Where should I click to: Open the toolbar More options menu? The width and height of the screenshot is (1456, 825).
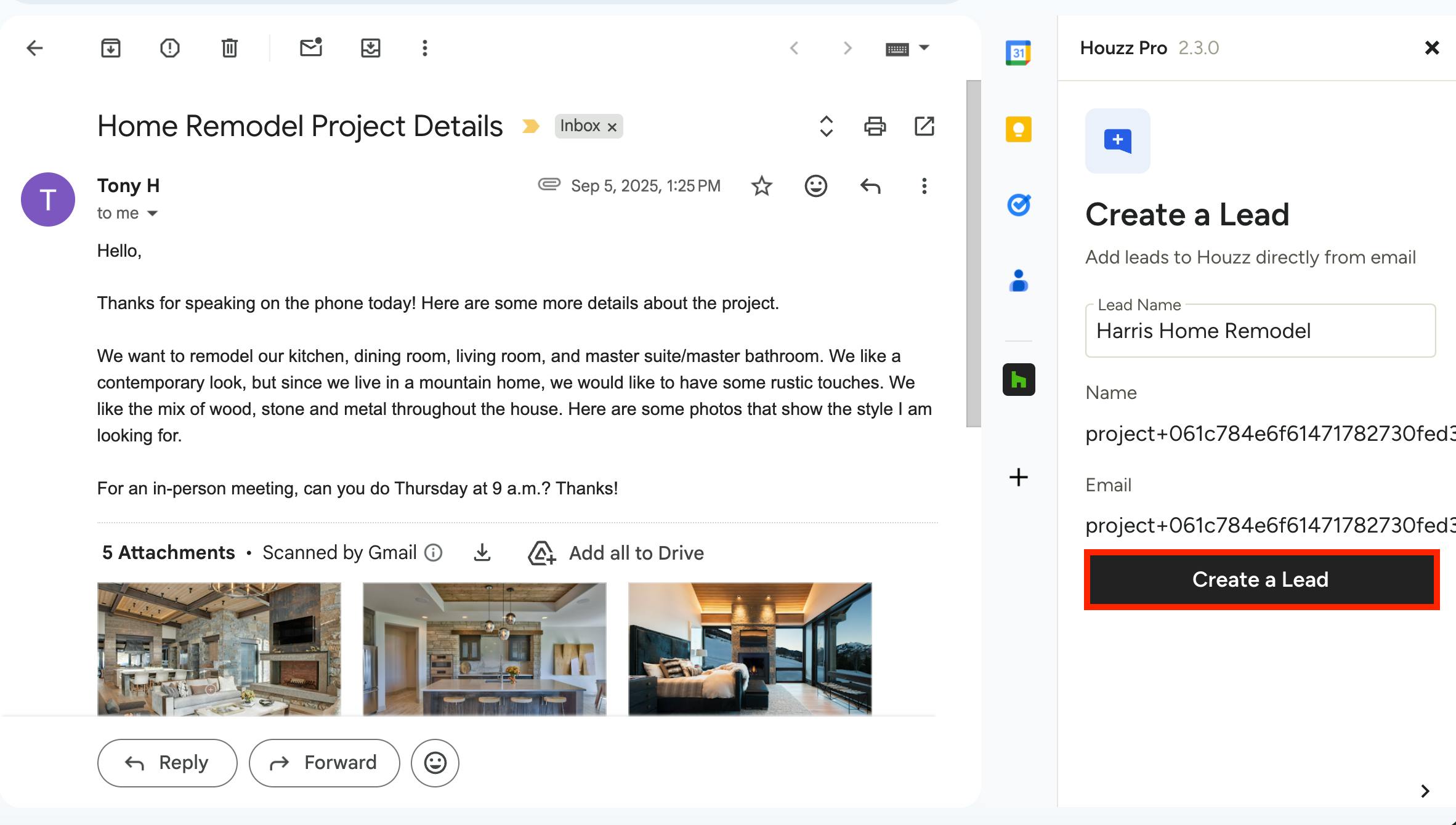[x=424, y=48]
